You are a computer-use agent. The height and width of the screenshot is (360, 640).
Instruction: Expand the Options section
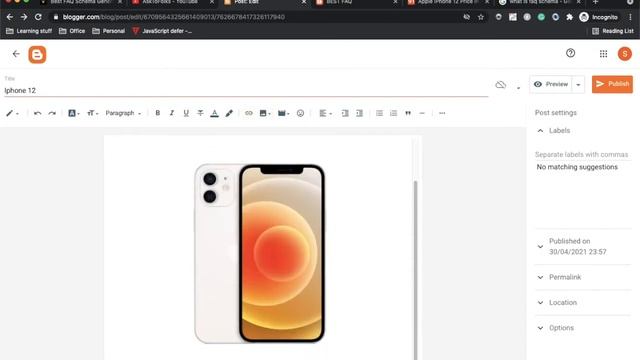[540, 328]
